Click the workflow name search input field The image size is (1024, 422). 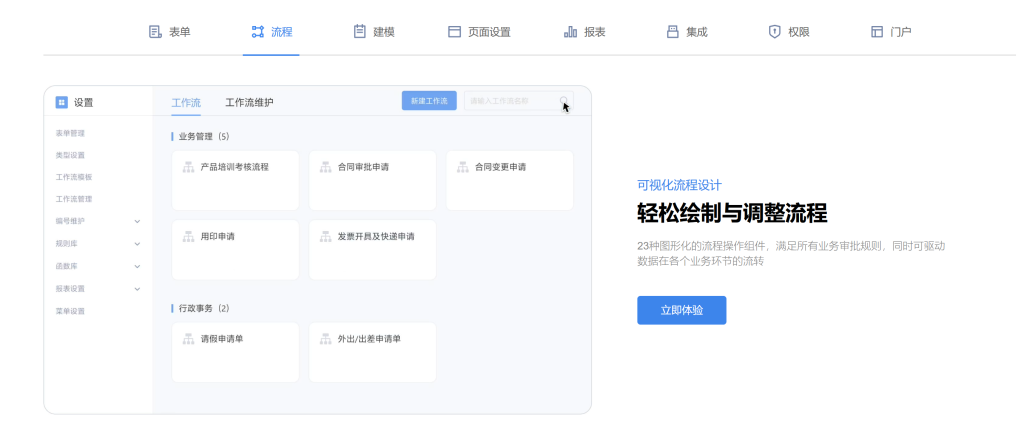[x=510, y=101]
